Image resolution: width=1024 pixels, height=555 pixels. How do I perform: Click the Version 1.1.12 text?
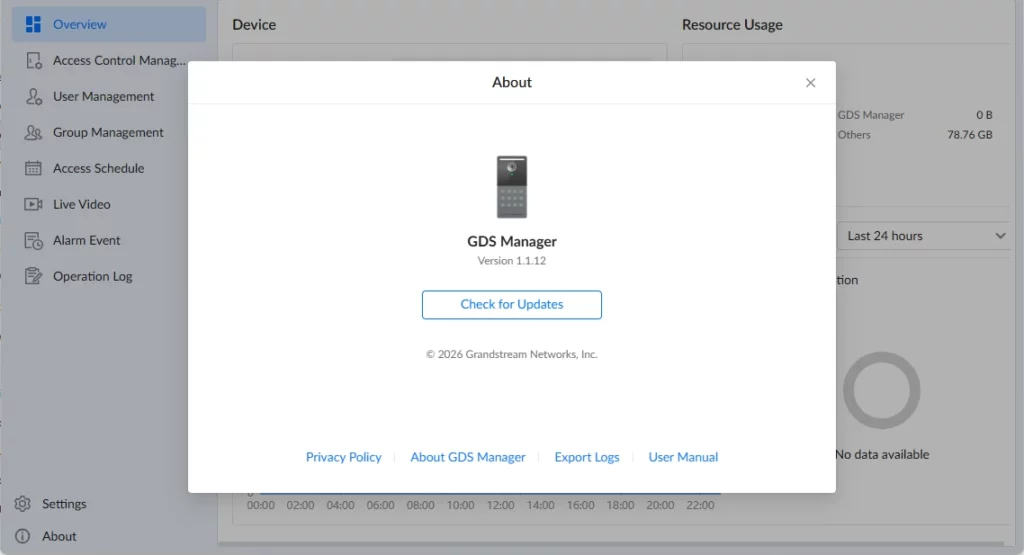point(512,261)
